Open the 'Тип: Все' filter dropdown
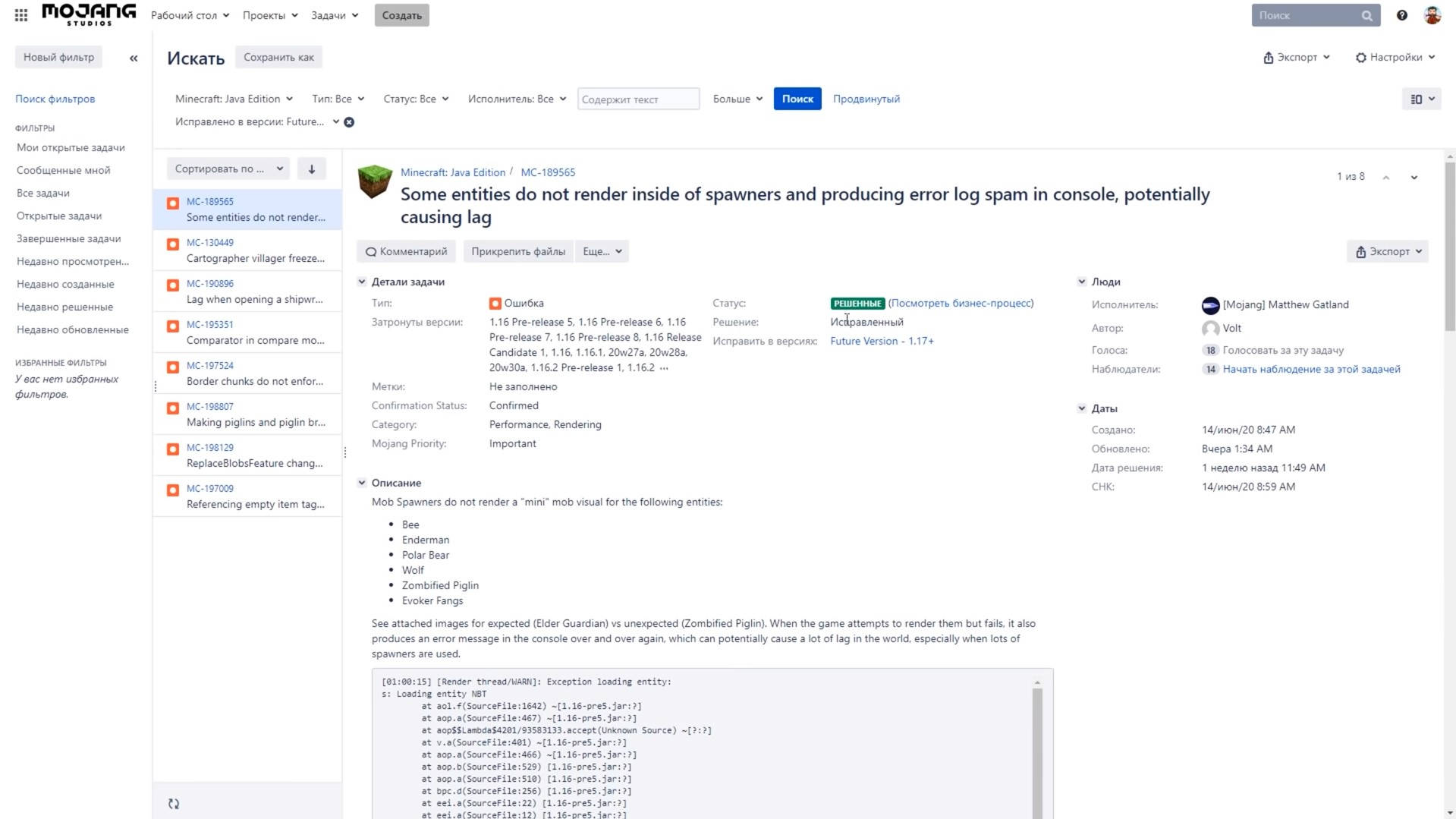Viewport: 1456px width, 819px height. click(338, 99)
